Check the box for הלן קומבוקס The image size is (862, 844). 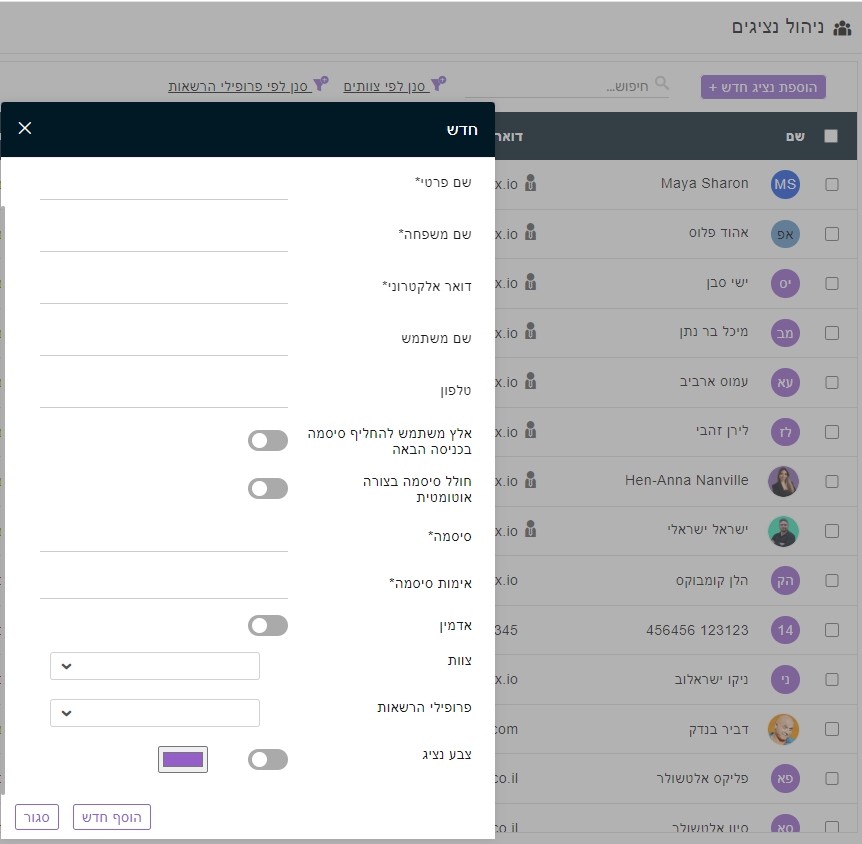click(x=832, y=581)
